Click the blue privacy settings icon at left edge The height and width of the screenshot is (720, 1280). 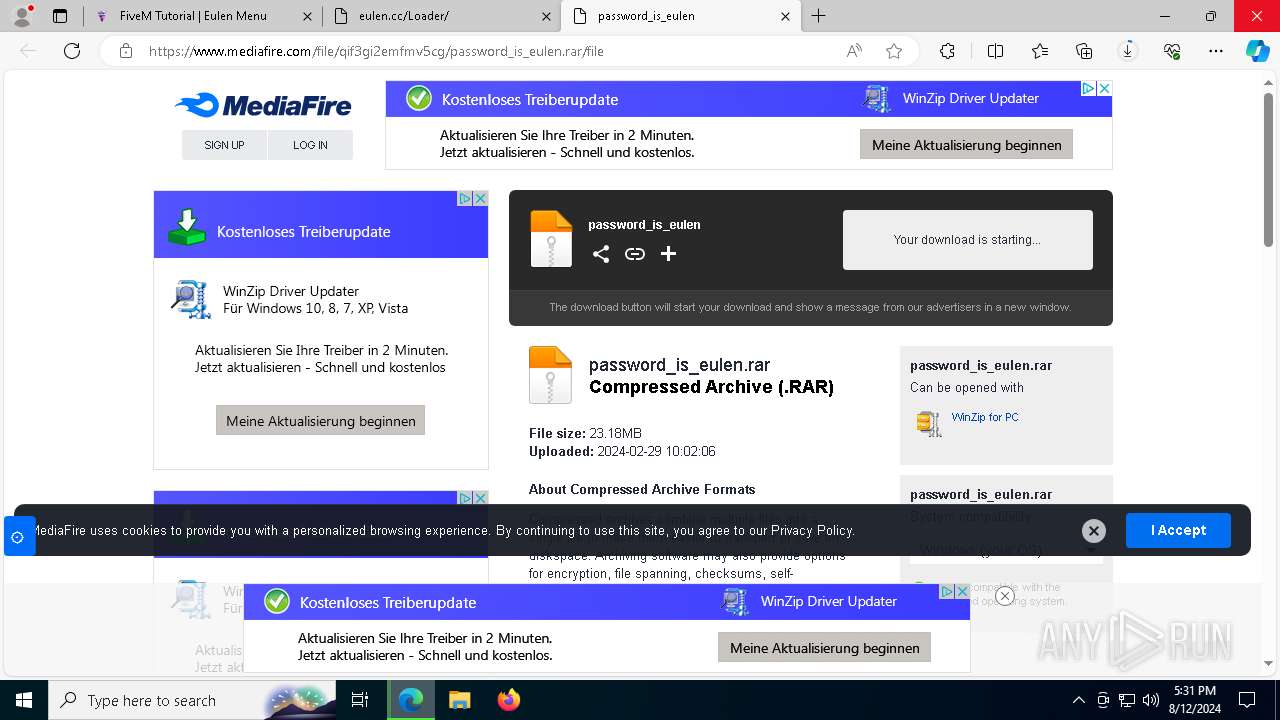click(x=17, y=537)
